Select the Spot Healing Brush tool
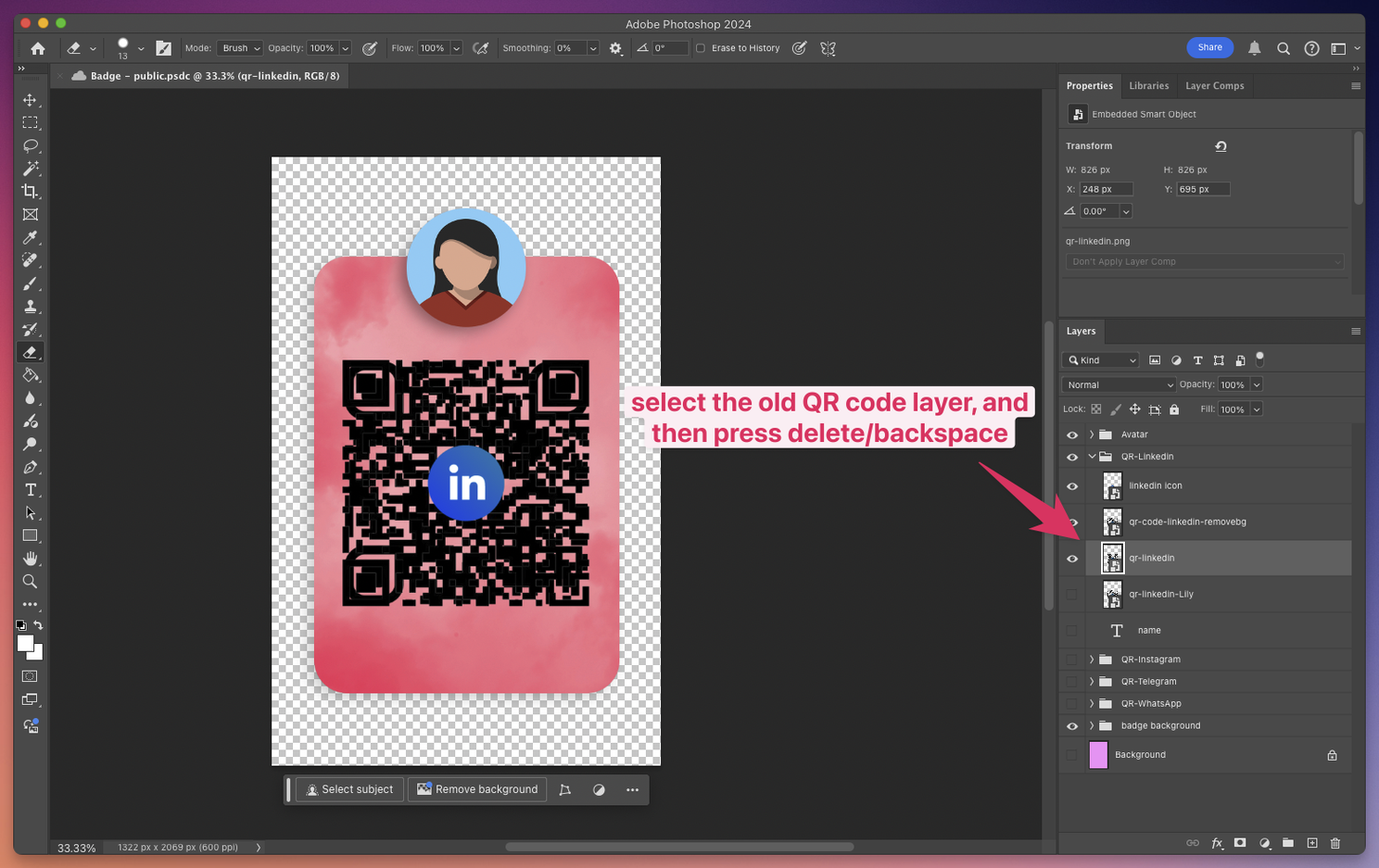 coord(31,260)
